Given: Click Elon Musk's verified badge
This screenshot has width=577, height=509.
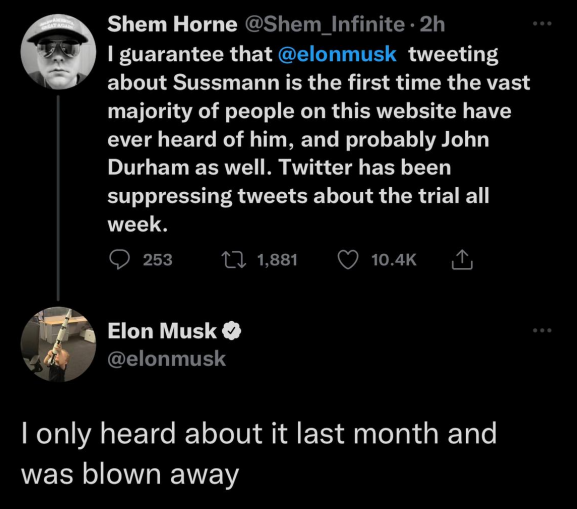Looking at the screenshot, I should (231, 331).
